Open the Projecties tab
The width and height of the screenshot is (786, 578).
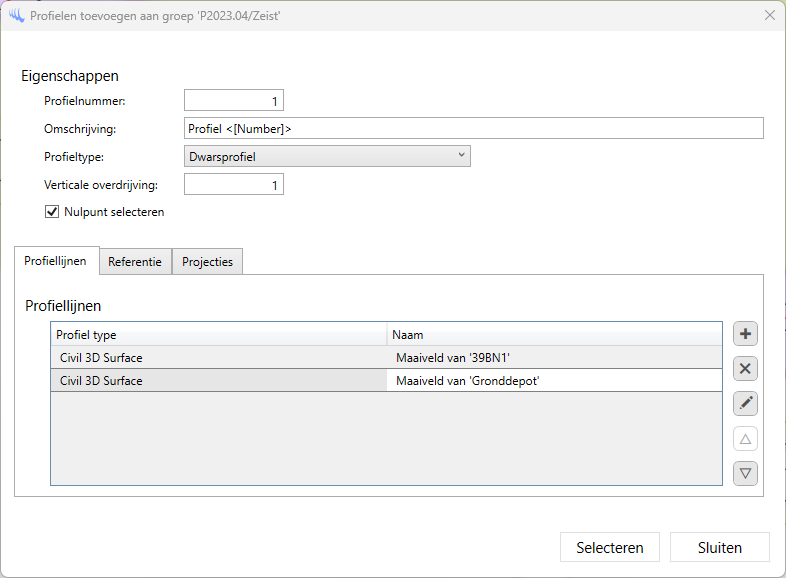pos(207,261)
